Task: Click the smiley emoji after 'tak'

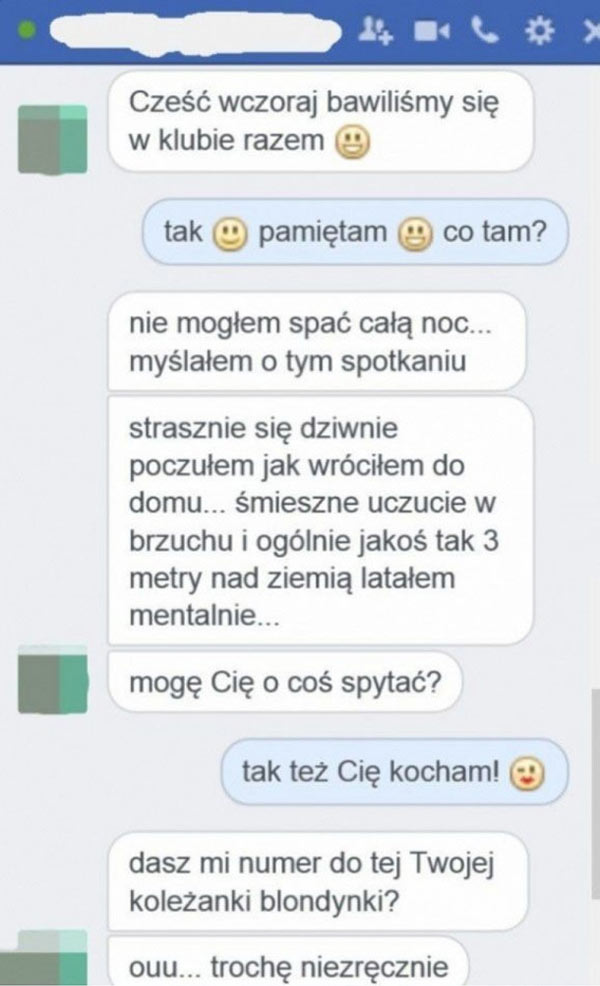Action: pyautogui.click(x=230, y=235)
